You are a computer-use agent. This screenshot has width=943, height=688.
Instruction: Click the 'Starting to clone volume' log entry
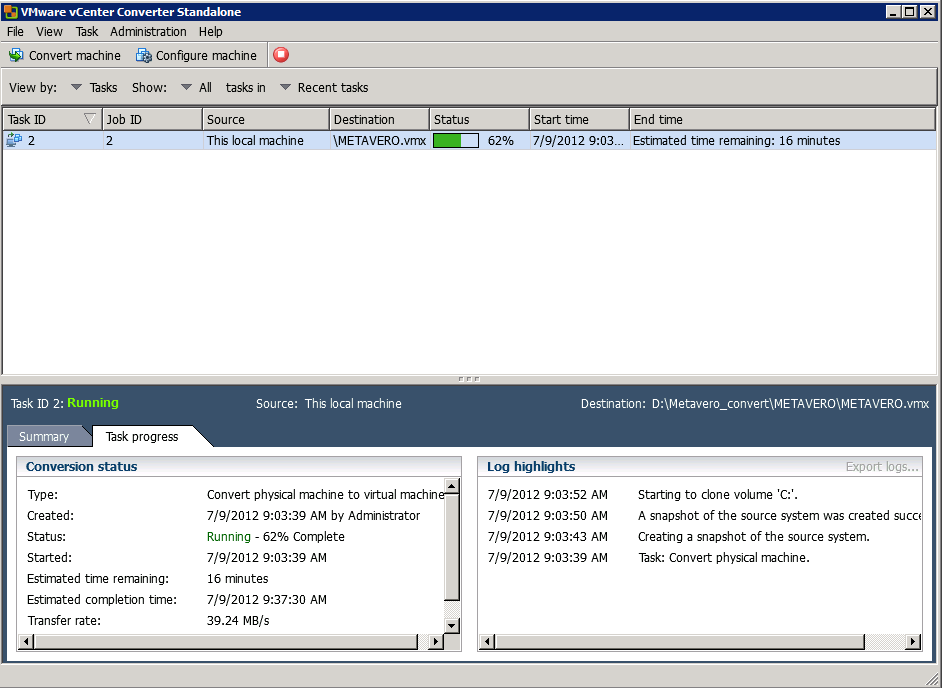717,494
